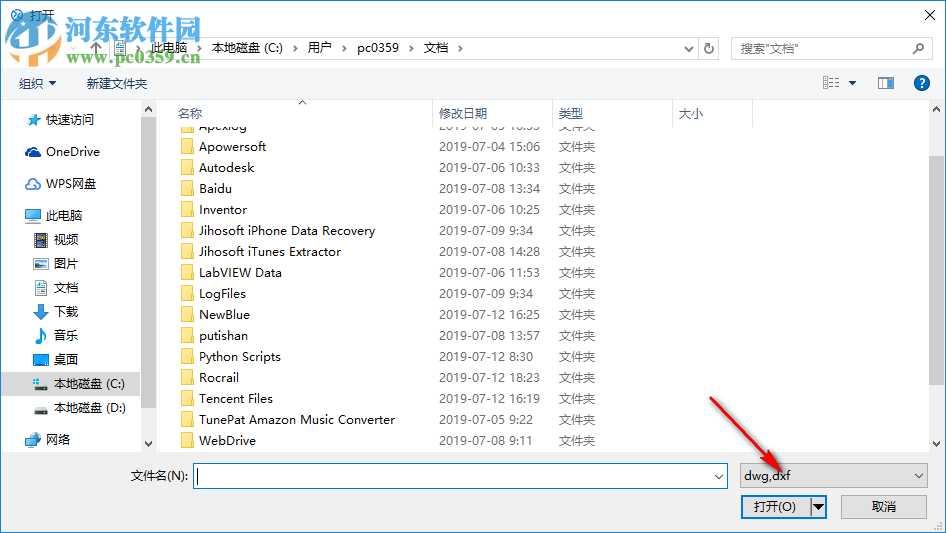Select TunePat Amazon Music Converter folder
Screen dimensions: 946x533
tap(296, 420)
